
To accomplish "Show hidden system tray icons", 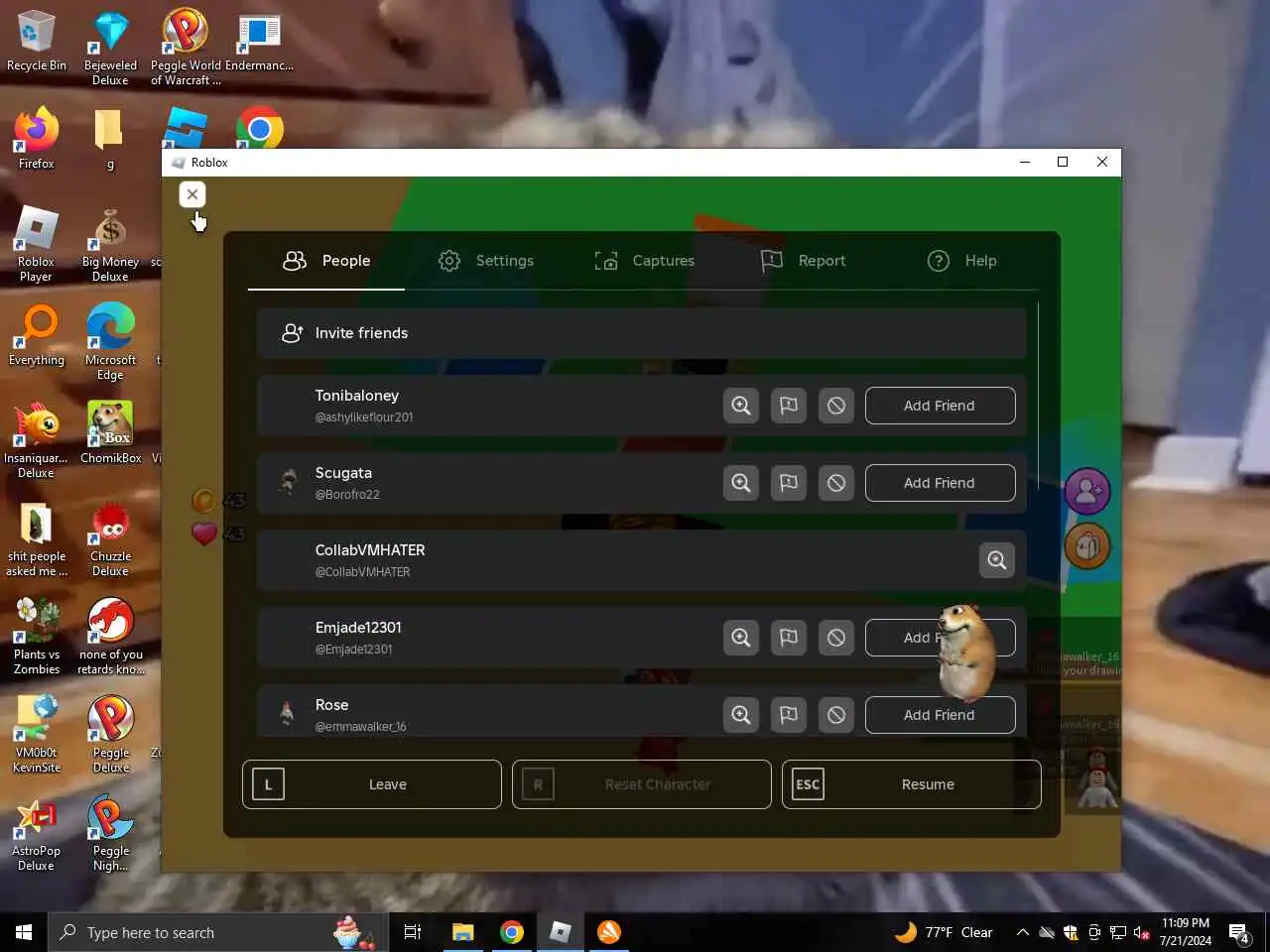I will point(1022,932).
